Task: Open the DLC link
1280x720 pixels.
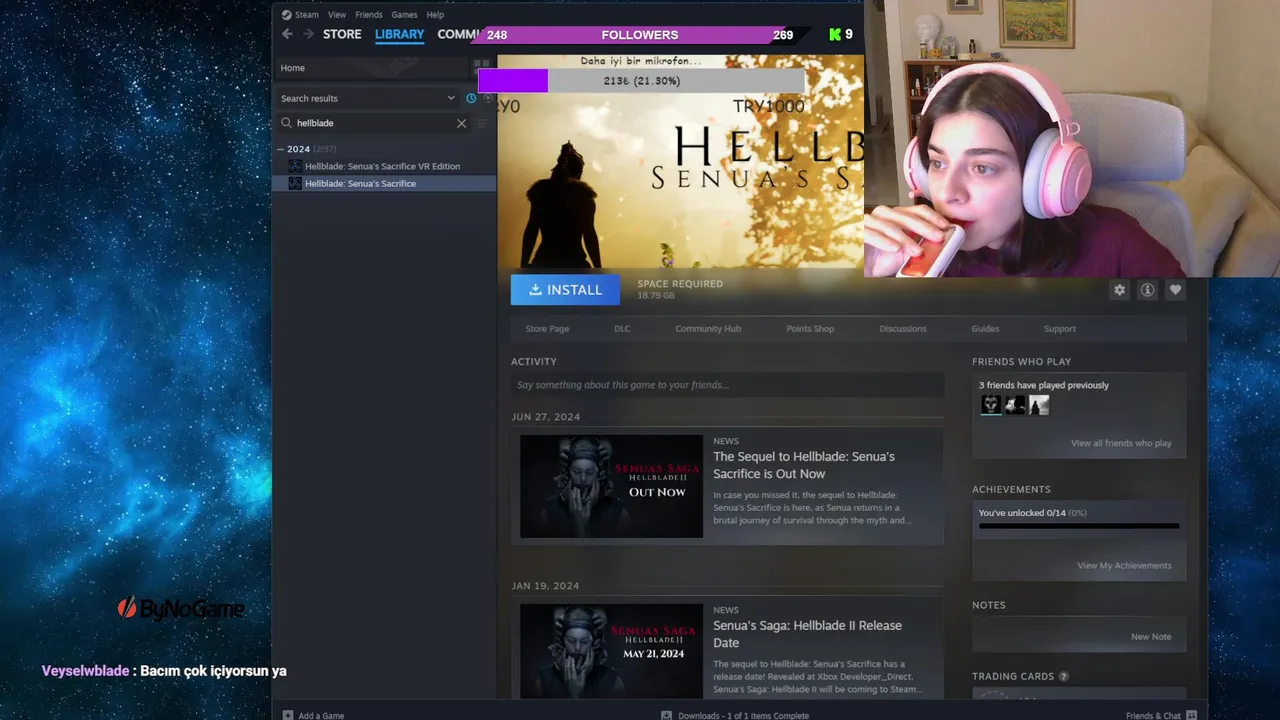Action: coord(622,329)
